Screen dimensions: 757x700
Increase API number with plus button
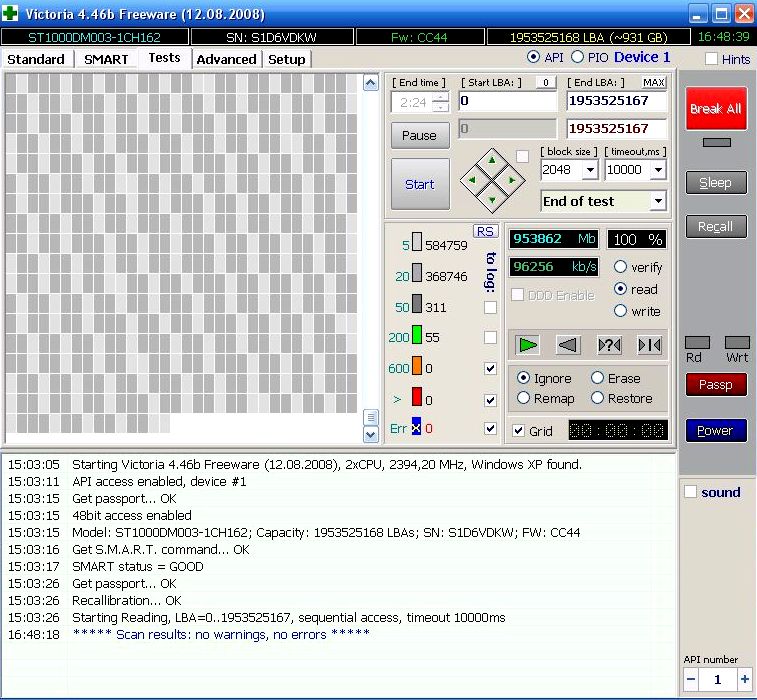point(744,679)
